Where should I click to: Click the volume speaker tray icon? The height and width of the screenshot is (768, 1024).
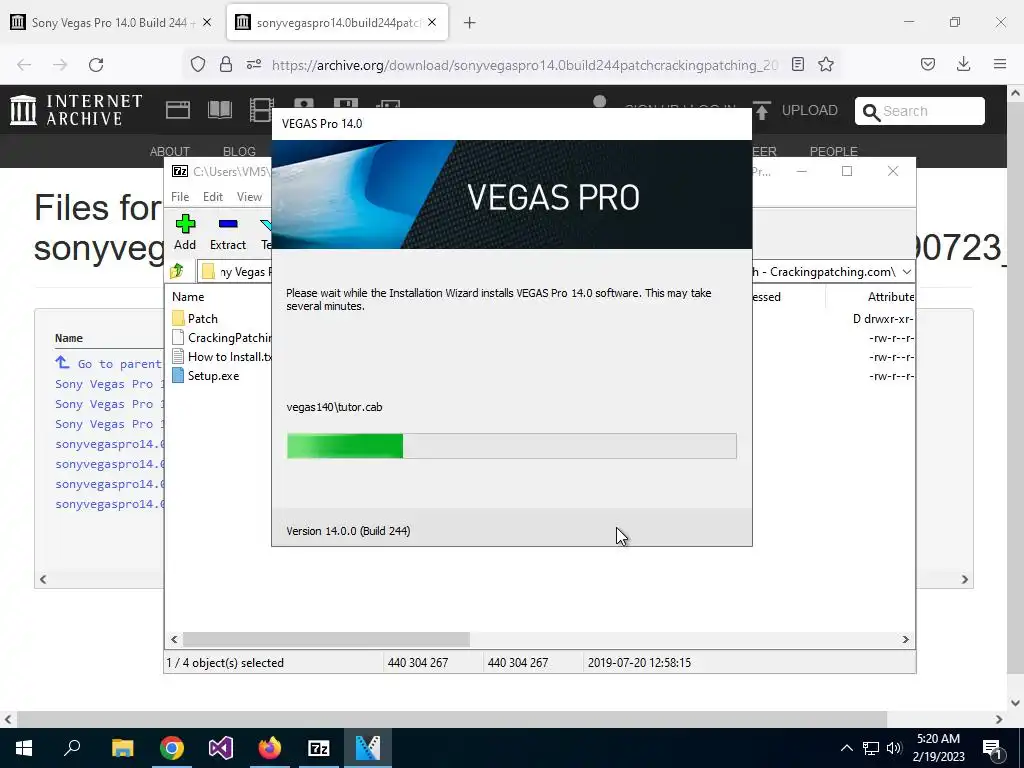point(893,748)
